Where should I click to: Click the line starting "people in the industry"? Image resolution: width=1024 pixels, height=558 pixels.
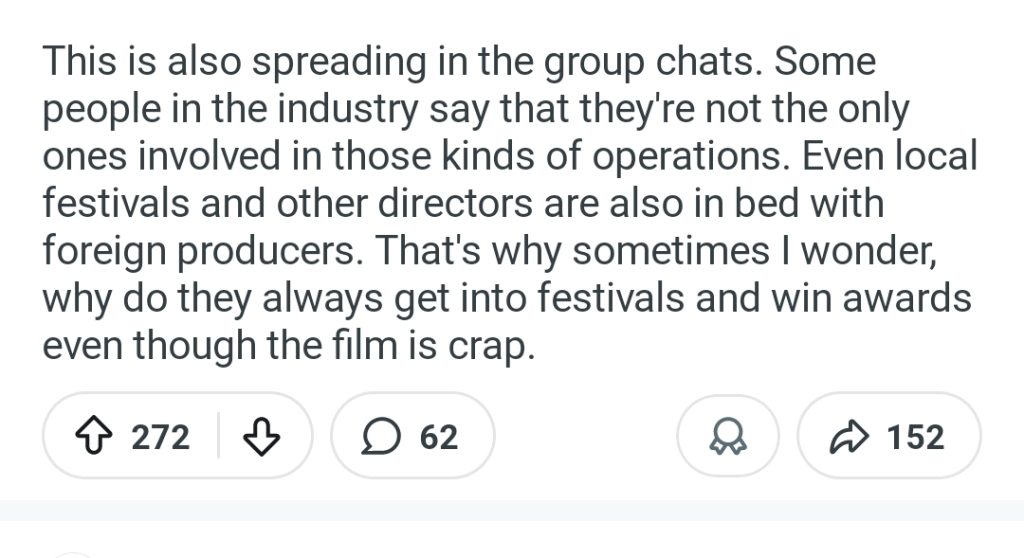click(x=475, y=109)
